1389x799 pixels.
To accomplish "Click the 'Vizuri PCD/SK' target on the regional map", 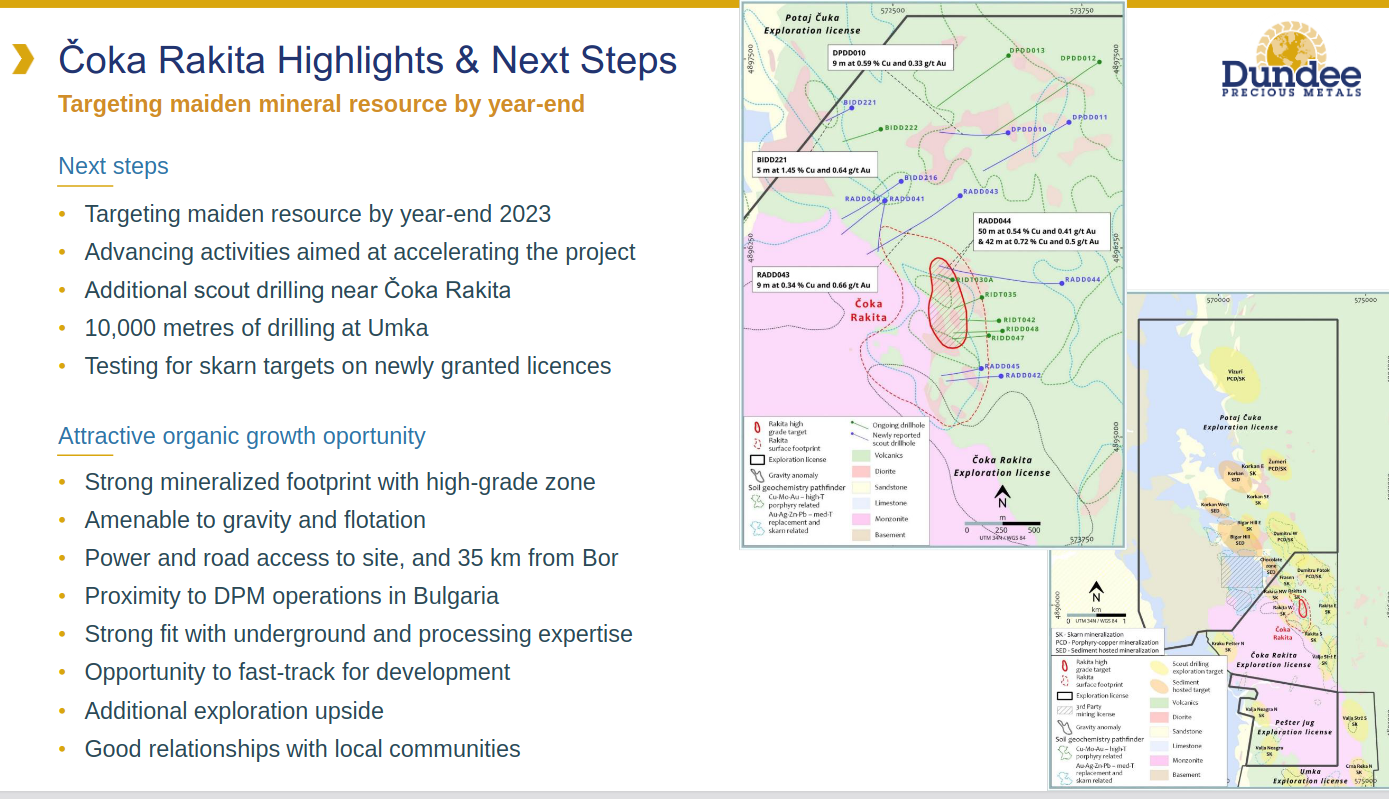I will (1235, 375).
